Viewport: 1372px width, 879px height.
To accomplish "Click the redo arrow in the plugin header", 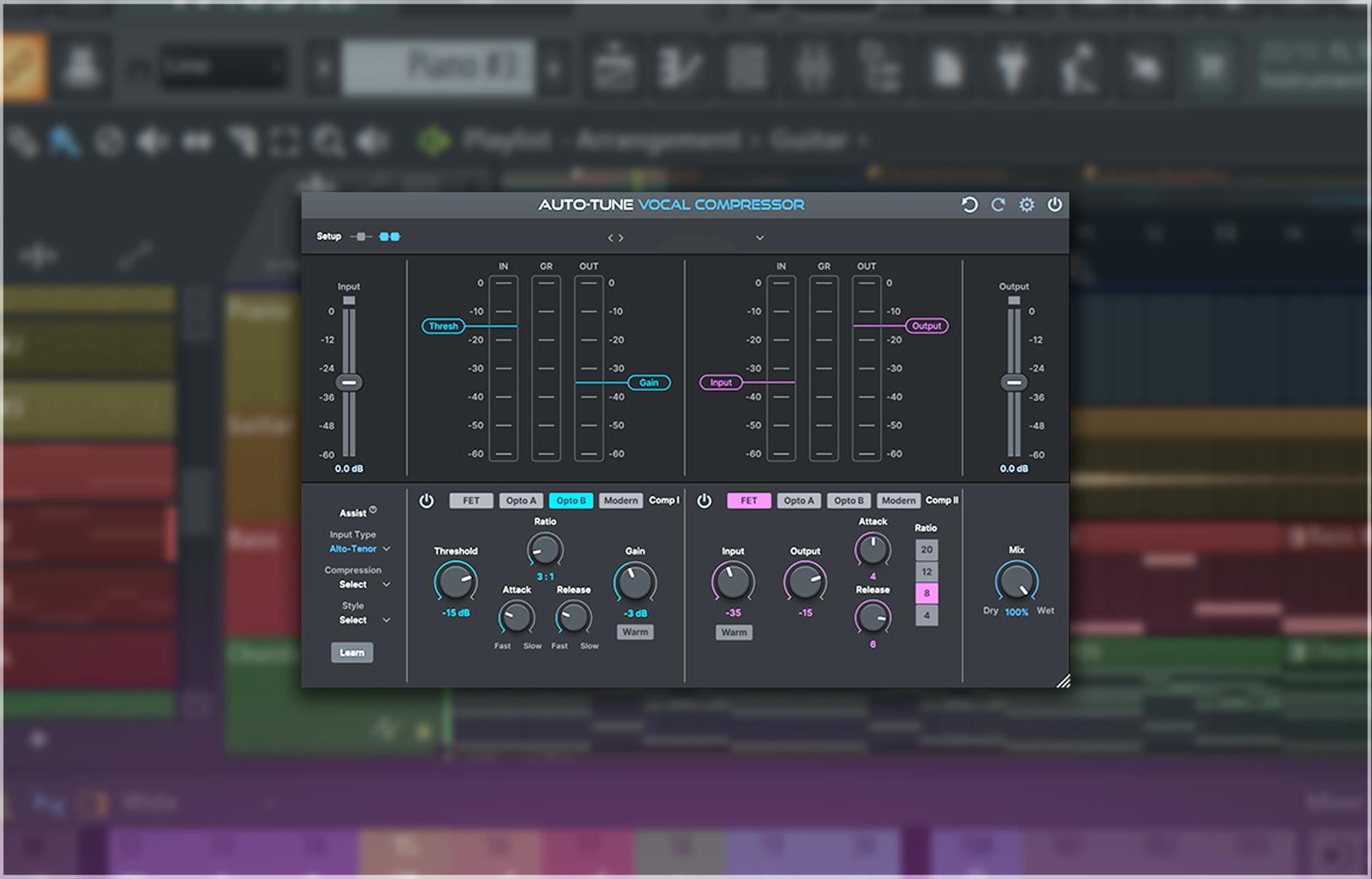I will click(x=998, y=205).
